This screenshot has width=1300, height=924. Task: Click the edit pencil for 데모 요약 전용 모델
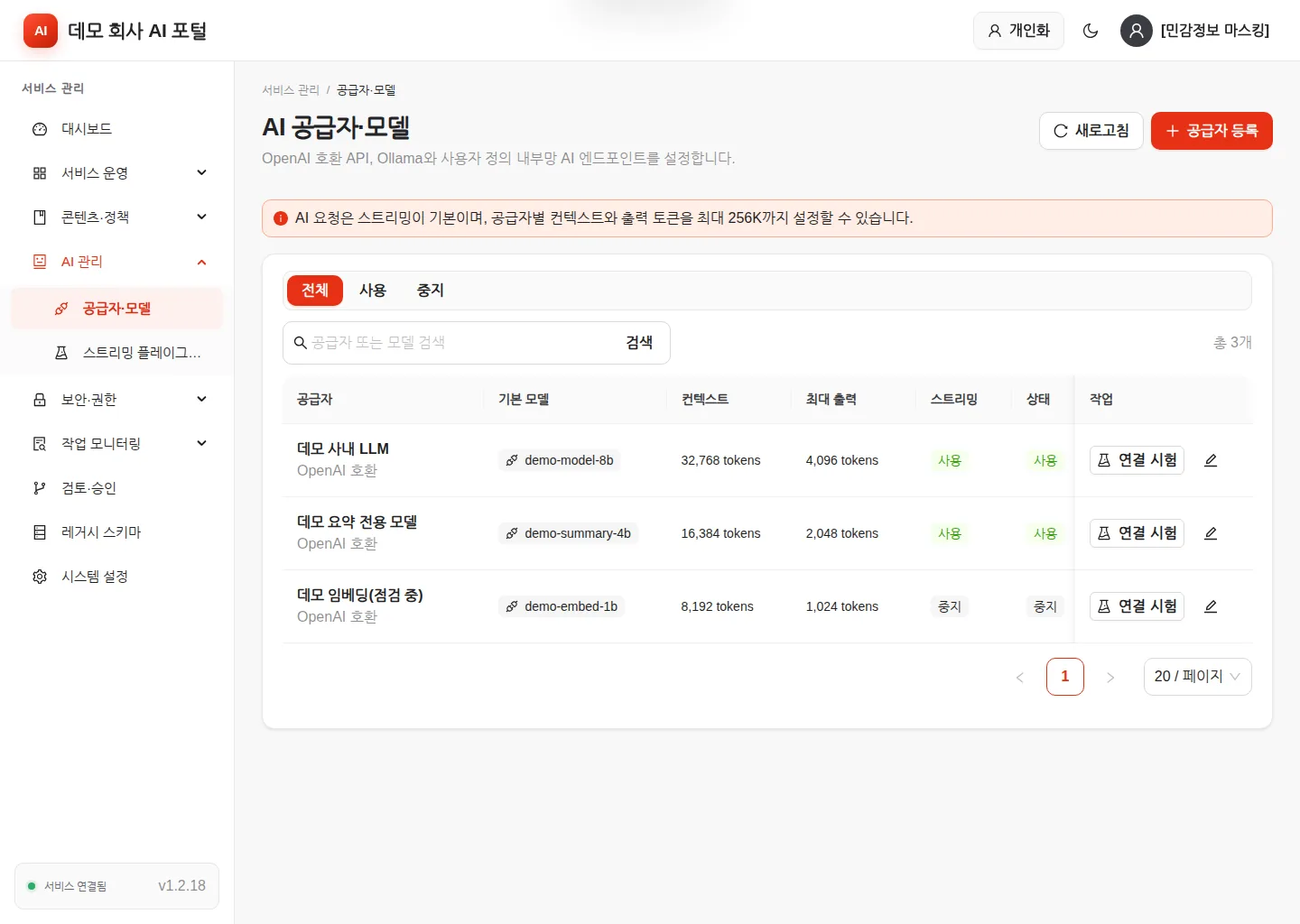(1211, 533)
